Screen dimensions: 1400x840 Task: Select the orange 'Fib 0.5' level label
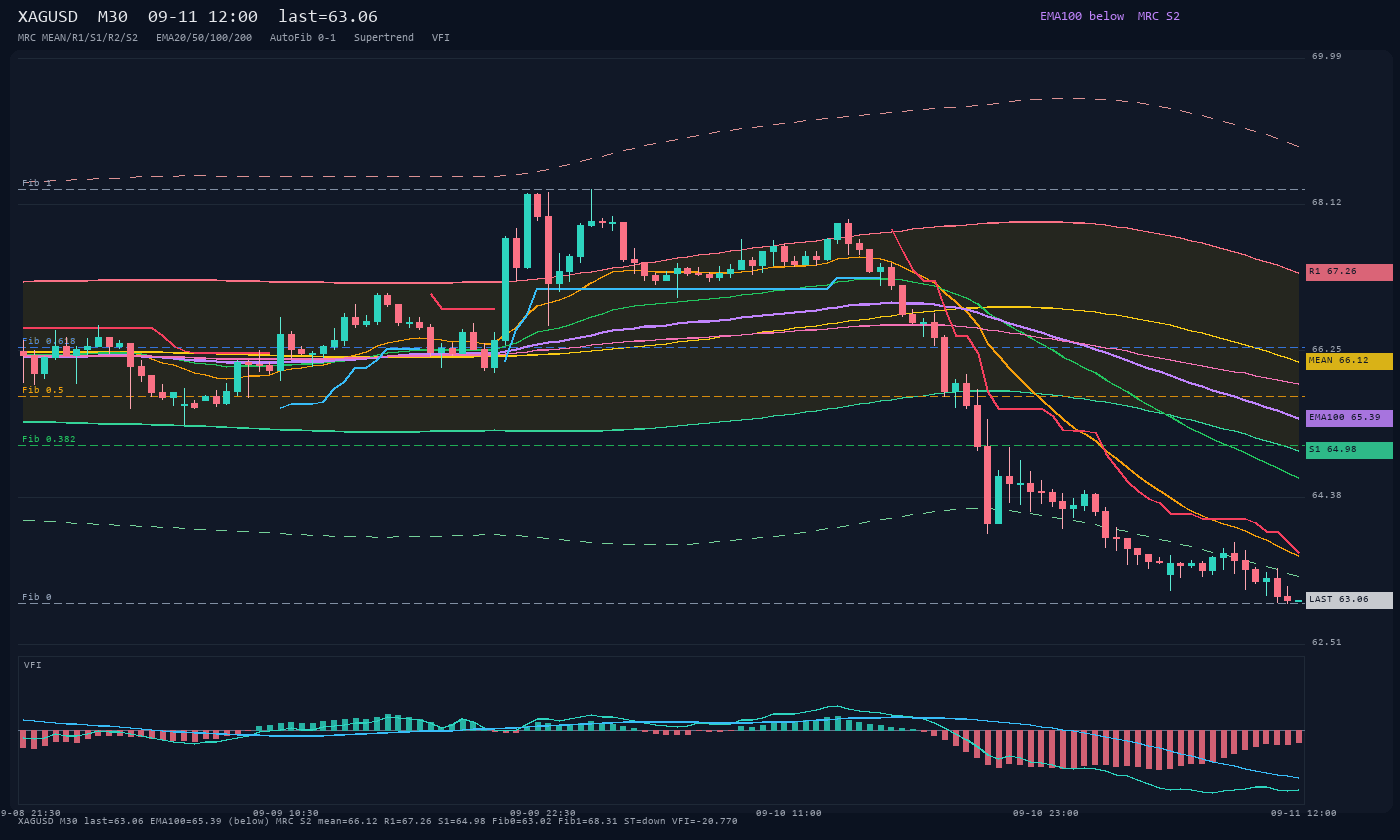click(43, 390)
